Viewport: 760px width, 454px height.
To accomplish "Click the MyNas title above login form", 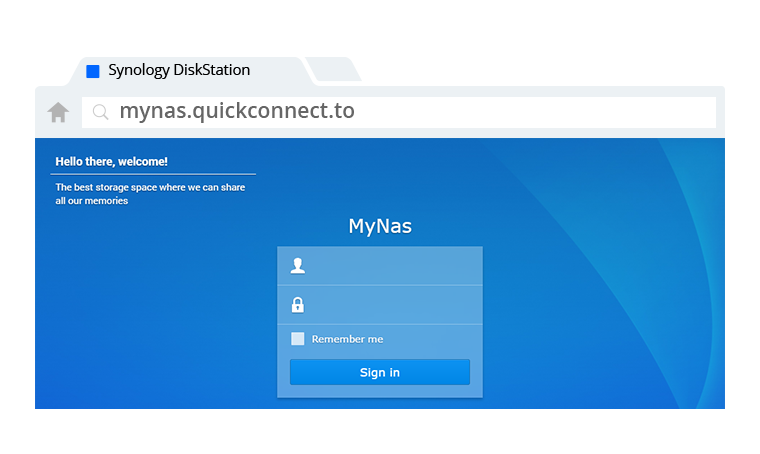I will (380, 226).
